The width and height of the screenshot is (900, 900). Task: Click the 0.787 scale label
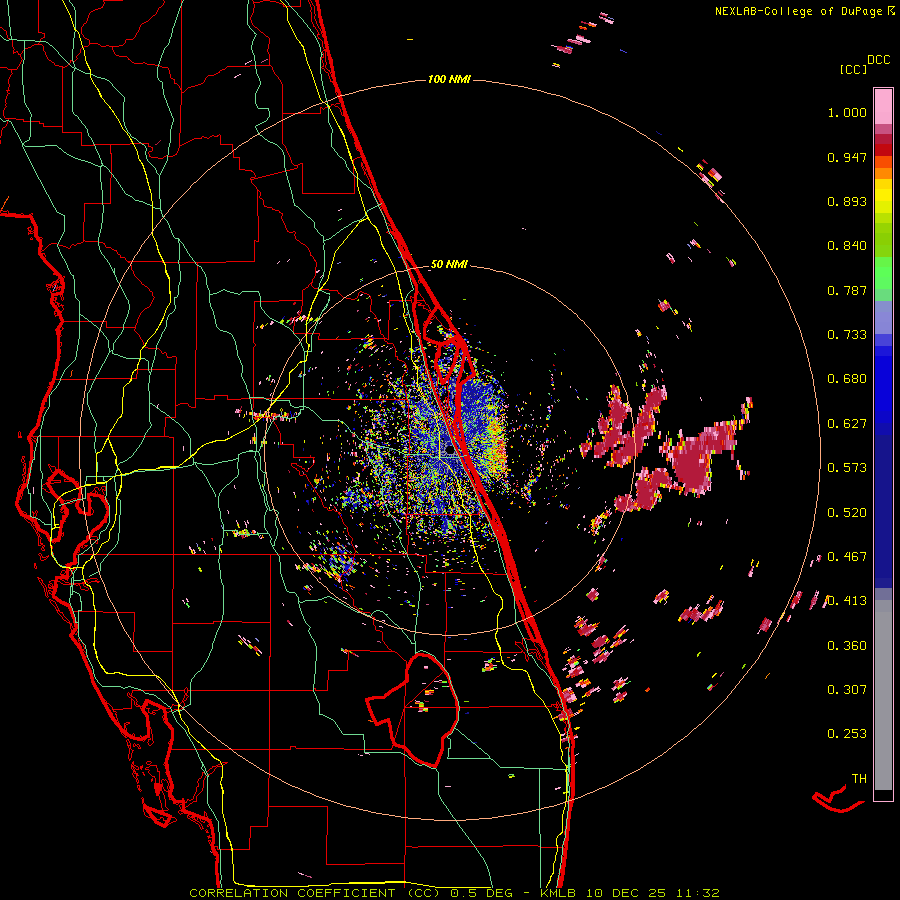pos(847,290)
